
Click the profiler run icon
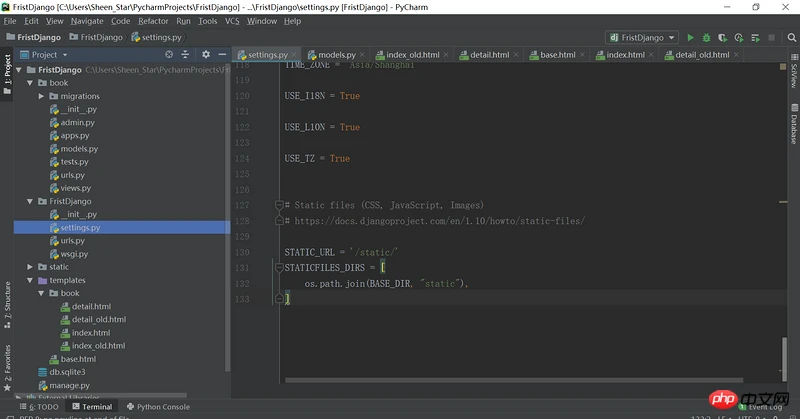pyautogui.click(x=738, y=38)
